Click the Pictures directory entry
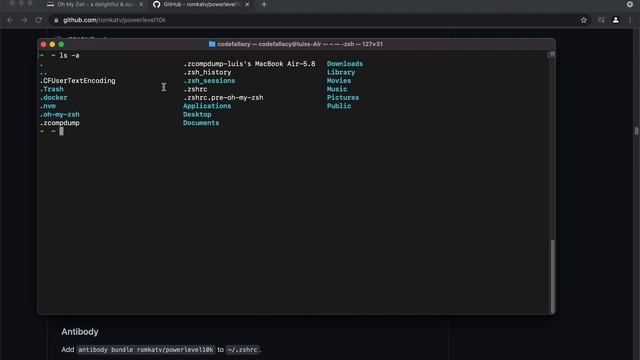640x360 pixels. (x=343, y=98)
